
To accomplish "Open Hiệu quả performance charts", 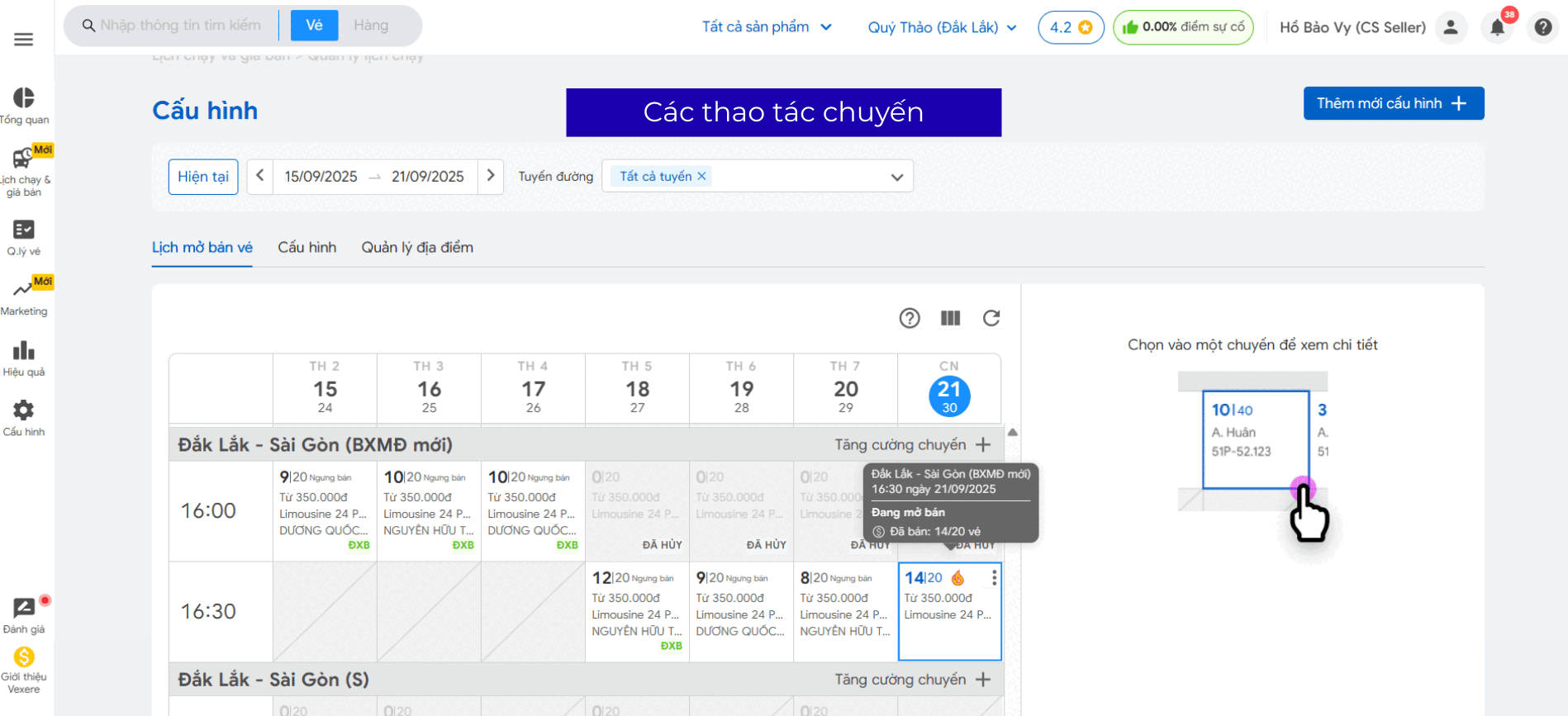I will pos(24,358).
